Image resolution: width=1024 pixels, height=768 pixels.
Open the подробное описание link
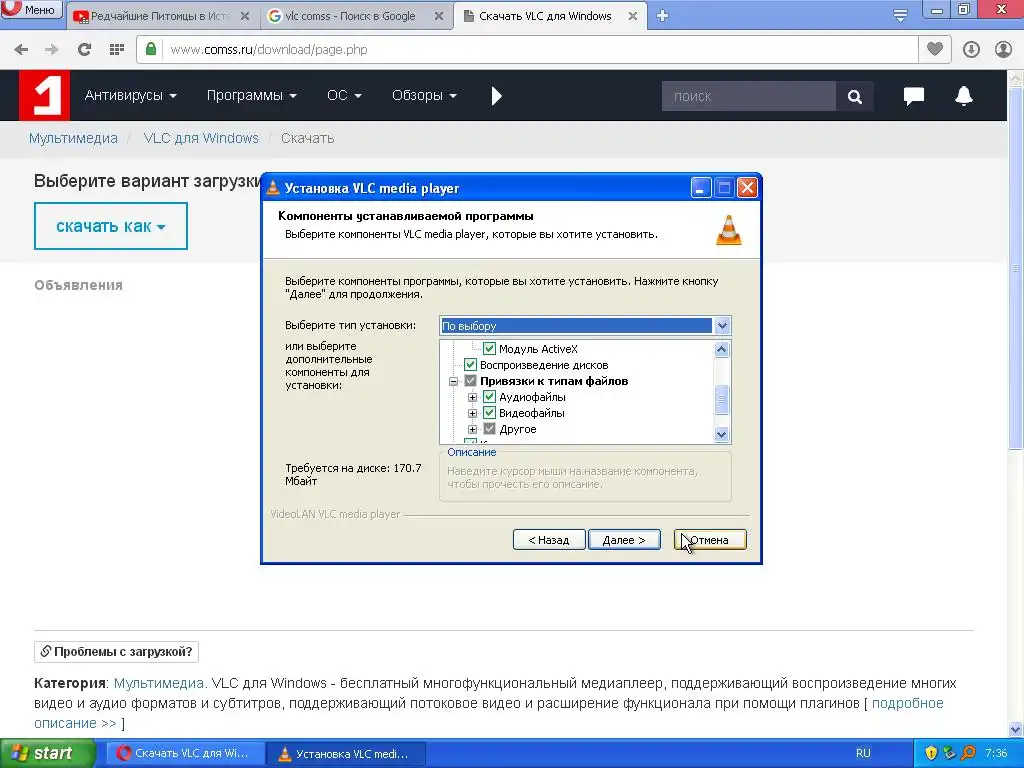907,703
